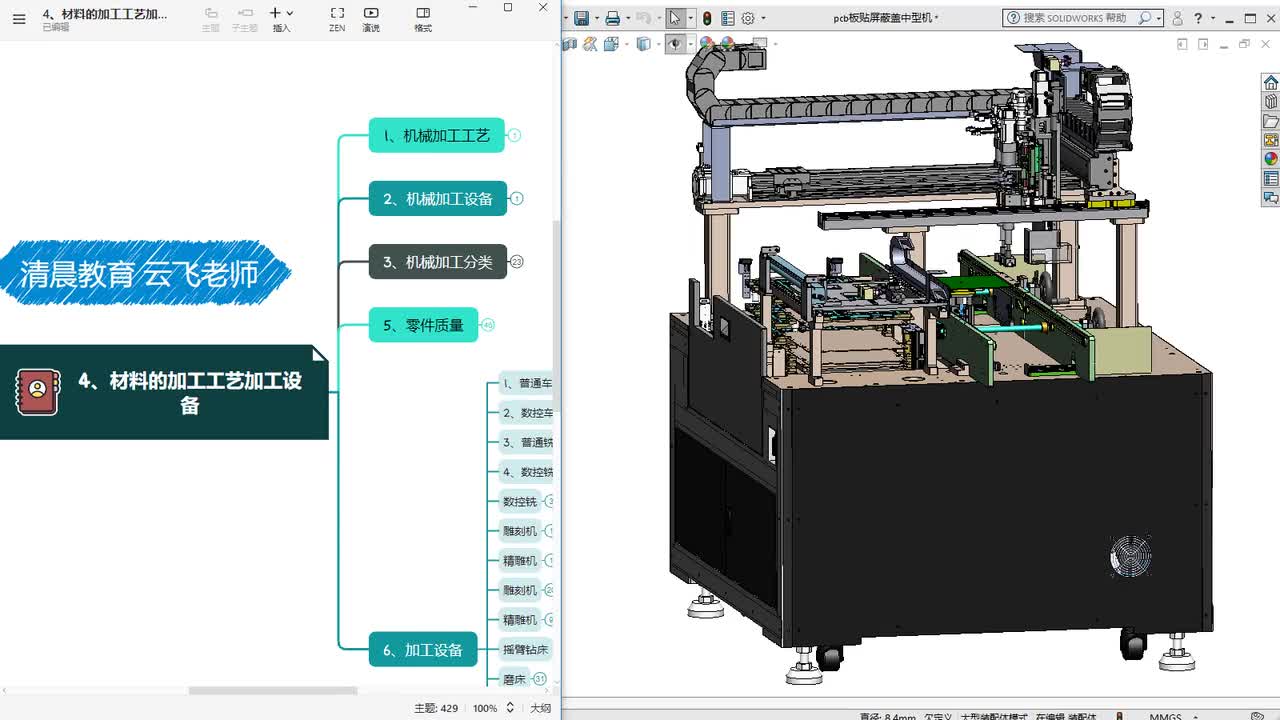Image resolution: width=1280 pixels, height=720 pixels.
Task: Select the 加工设备 topic node
Action: pyautogui.click(x=422, y=650)
